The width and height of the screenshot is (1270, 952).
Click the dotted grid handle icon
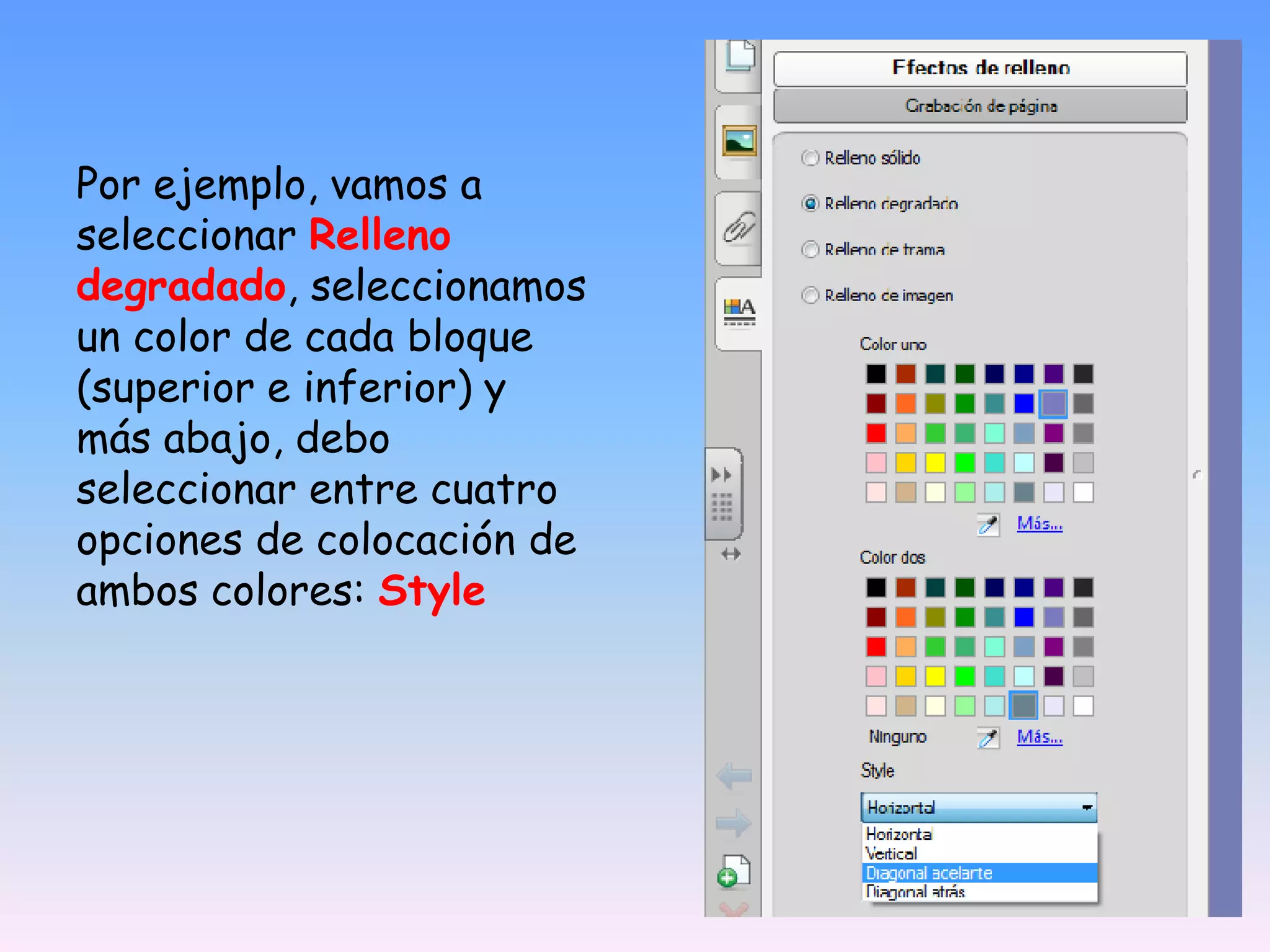[x=722, y=508]
